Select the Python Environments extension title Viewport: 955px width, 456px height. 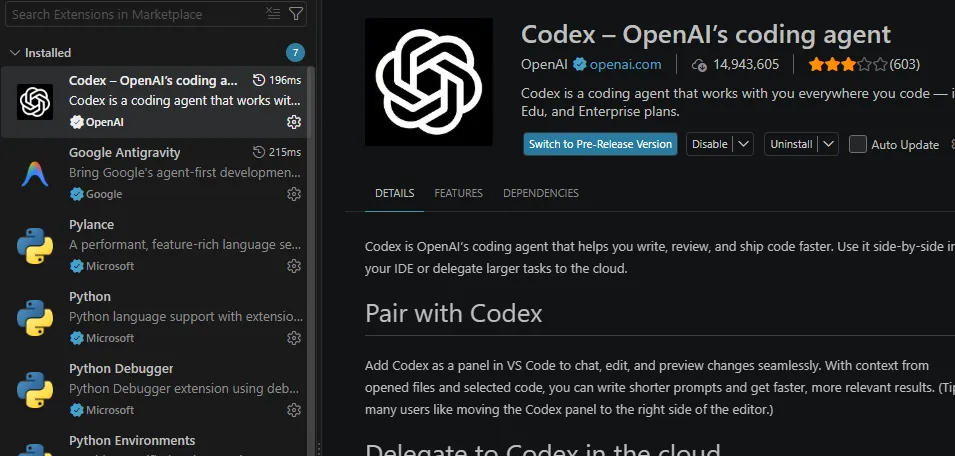pyautogui.click(x=132, y=440)
